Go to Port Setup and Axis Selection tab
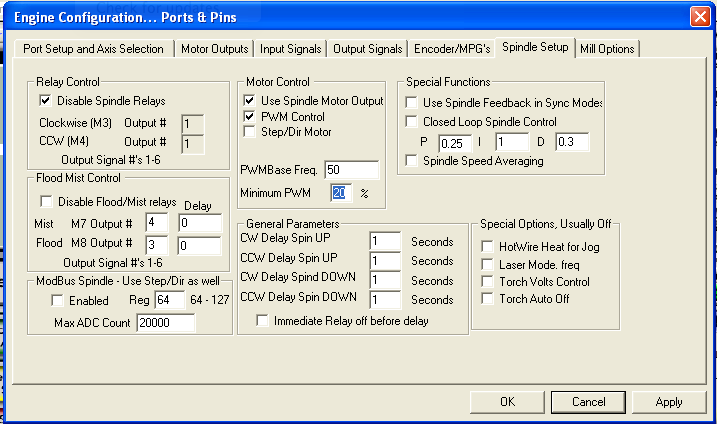717x424 pixels. click(x=92, y=48)
